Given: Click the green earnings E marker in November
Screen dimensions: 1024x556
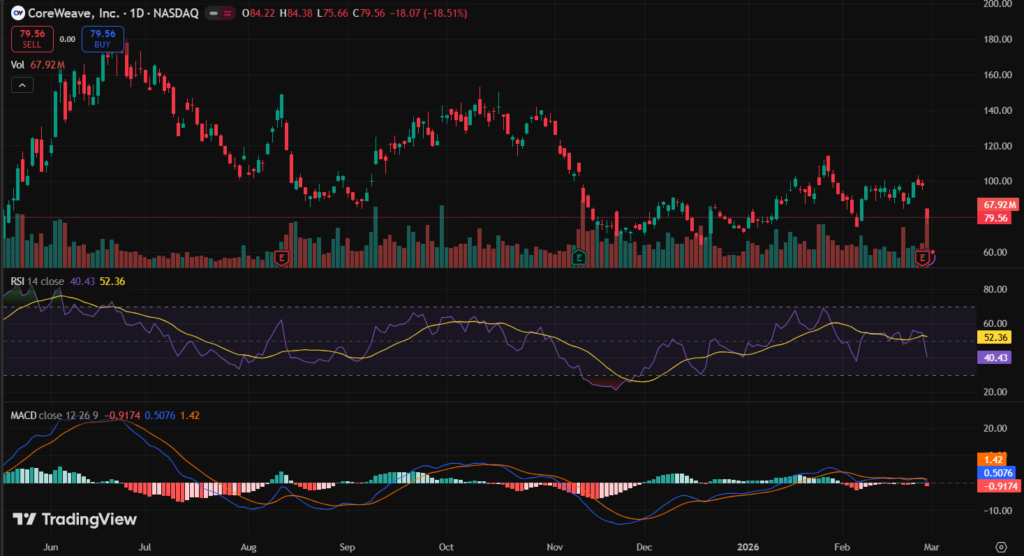Looking at the screenshot, I should pos(578,258).
